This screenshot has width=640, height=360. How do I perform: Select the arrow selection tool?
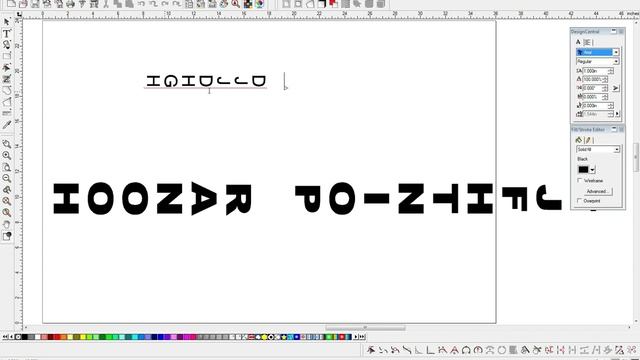coord(7,22)
